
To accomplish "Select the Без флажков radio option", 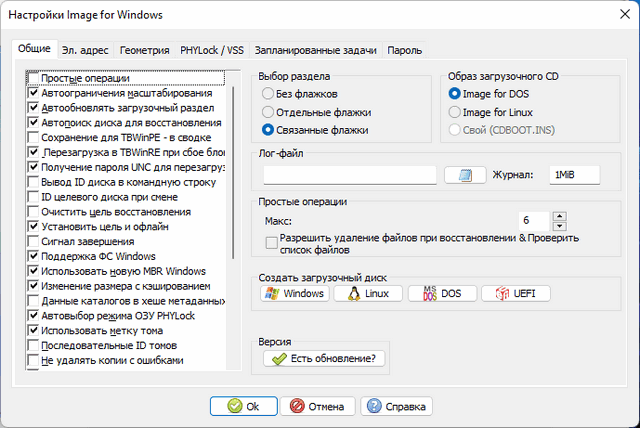I will (268, 93).
